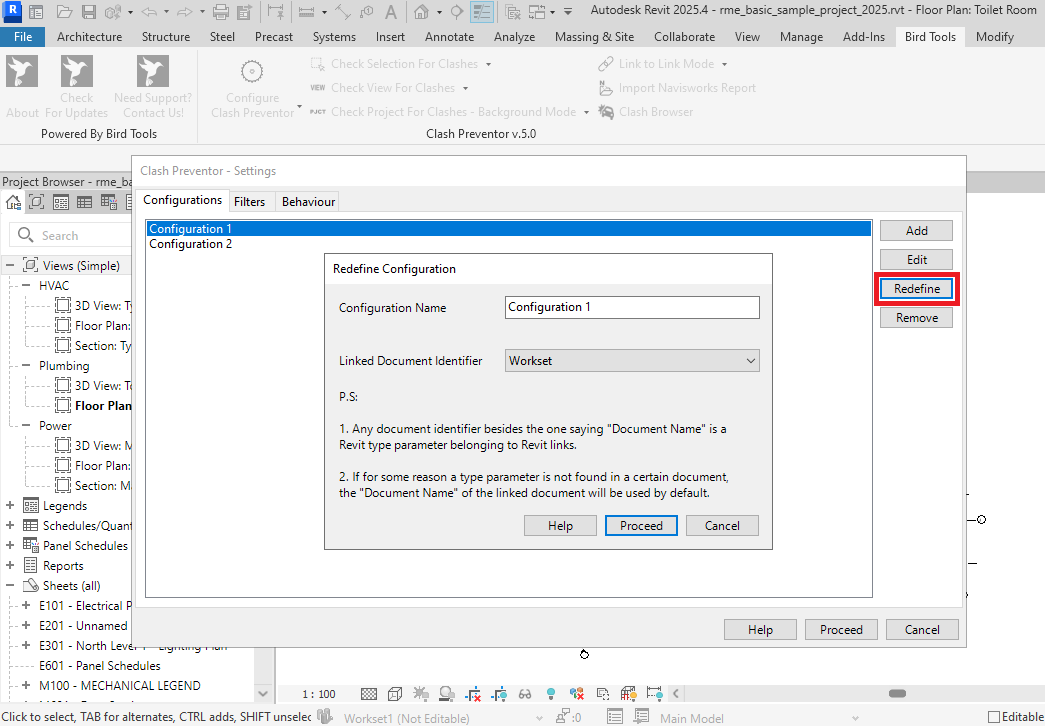Viewport: 1045px width, 726px height.
Task: Click the Undo arrow icon
Action: point(149,11)
